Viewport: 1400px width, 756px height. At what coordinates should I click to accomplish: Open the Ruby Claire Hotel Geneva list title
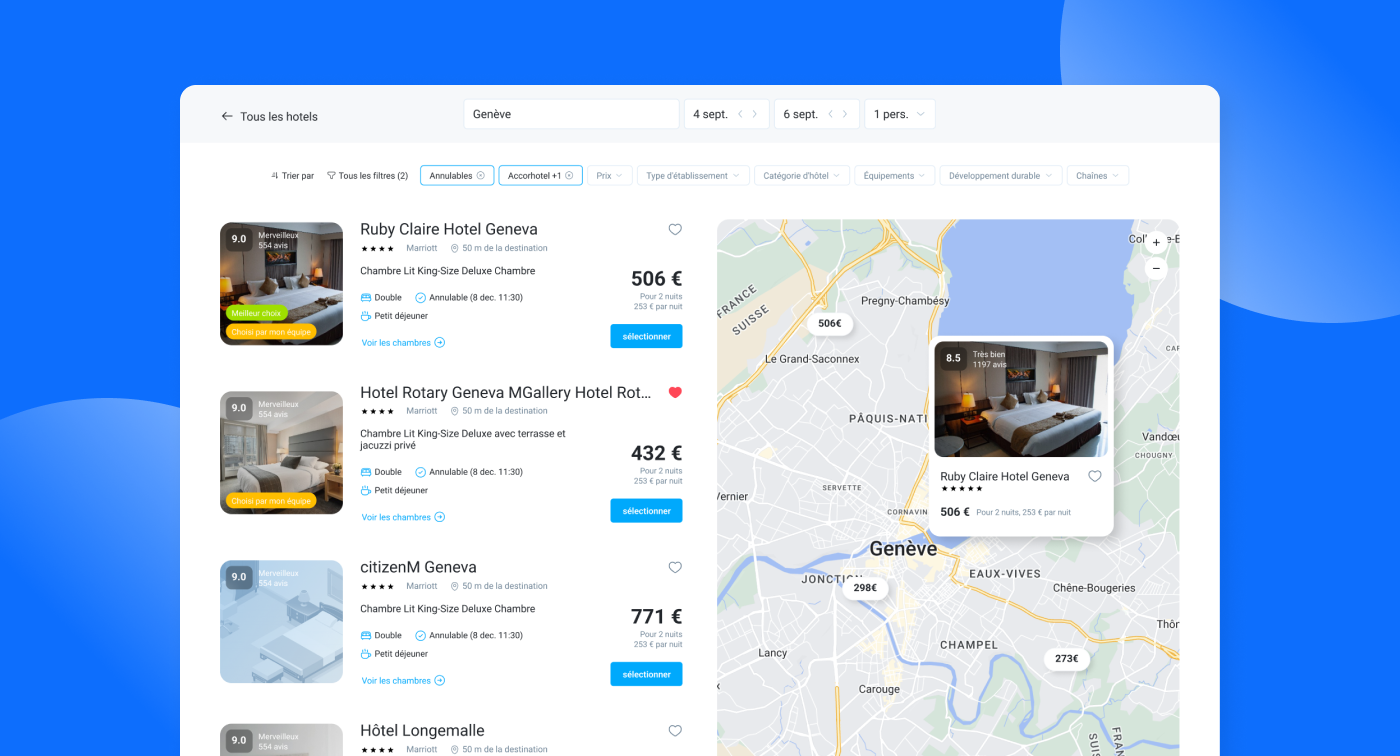pos(449,229)
